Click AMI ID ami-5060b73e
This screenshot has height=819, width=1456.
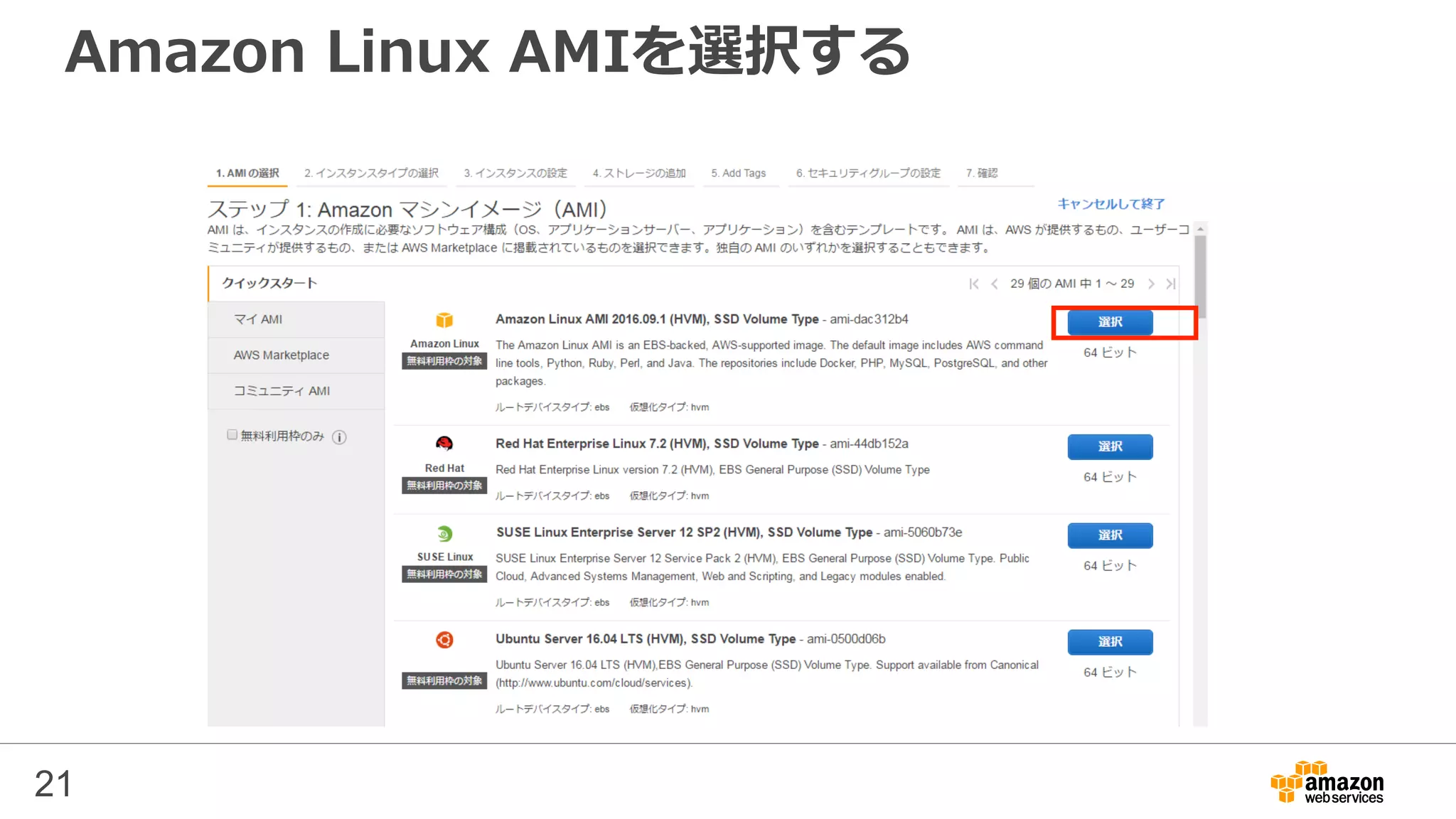coord(923,532)
